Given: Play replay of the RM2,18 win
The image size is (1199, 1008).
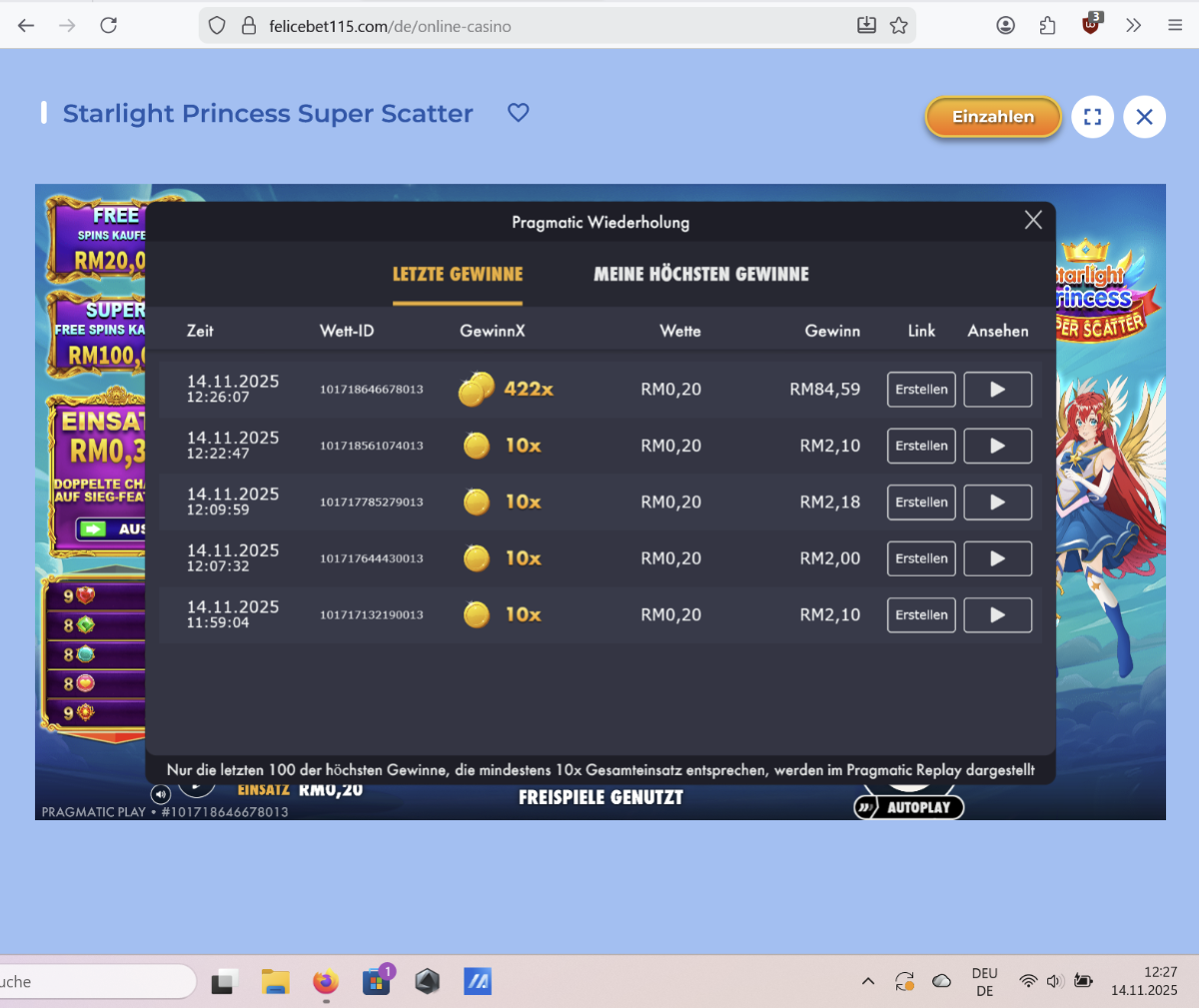Looking at the screenshot, I should click(997, 503).
